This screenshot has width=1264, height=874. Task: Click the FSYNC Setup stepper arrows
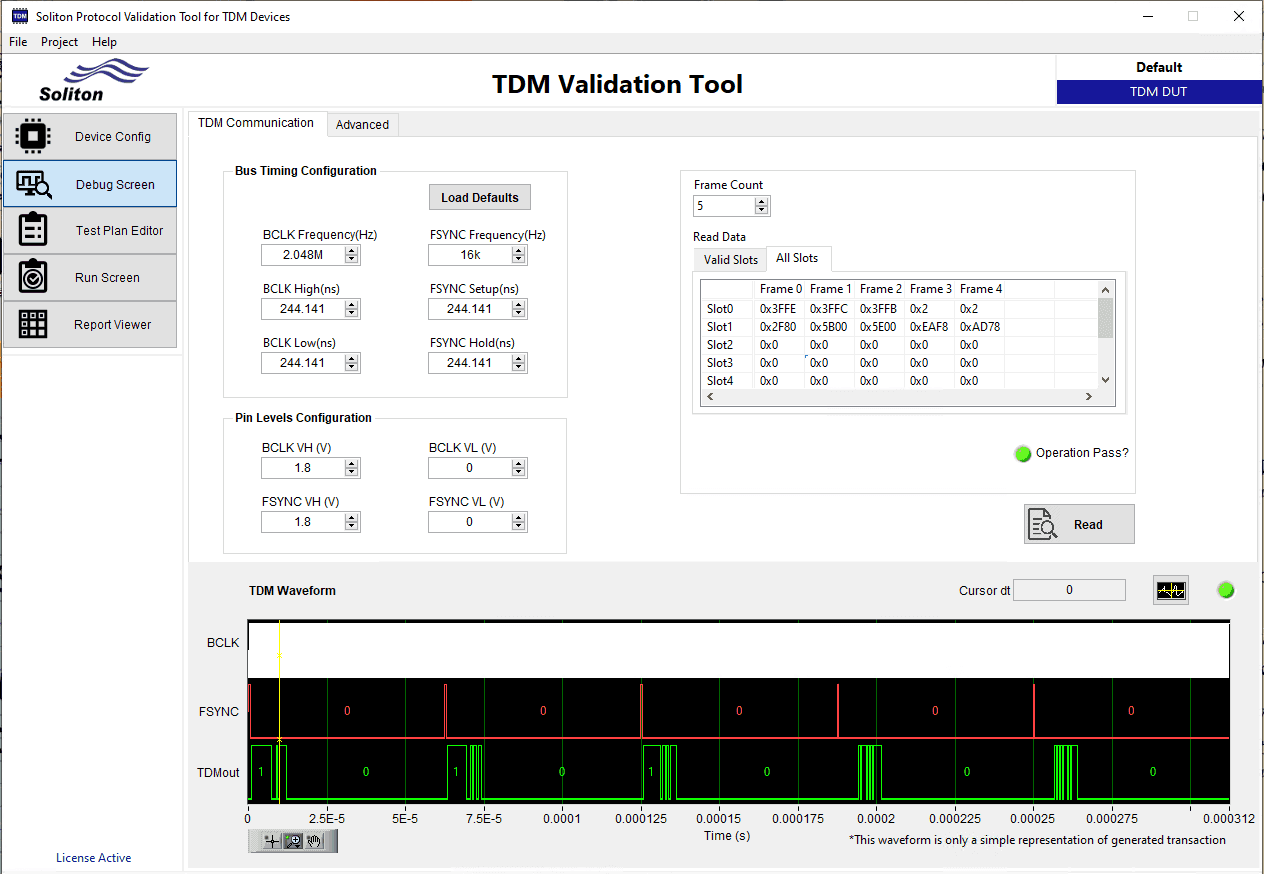click(x=518, y=309)
